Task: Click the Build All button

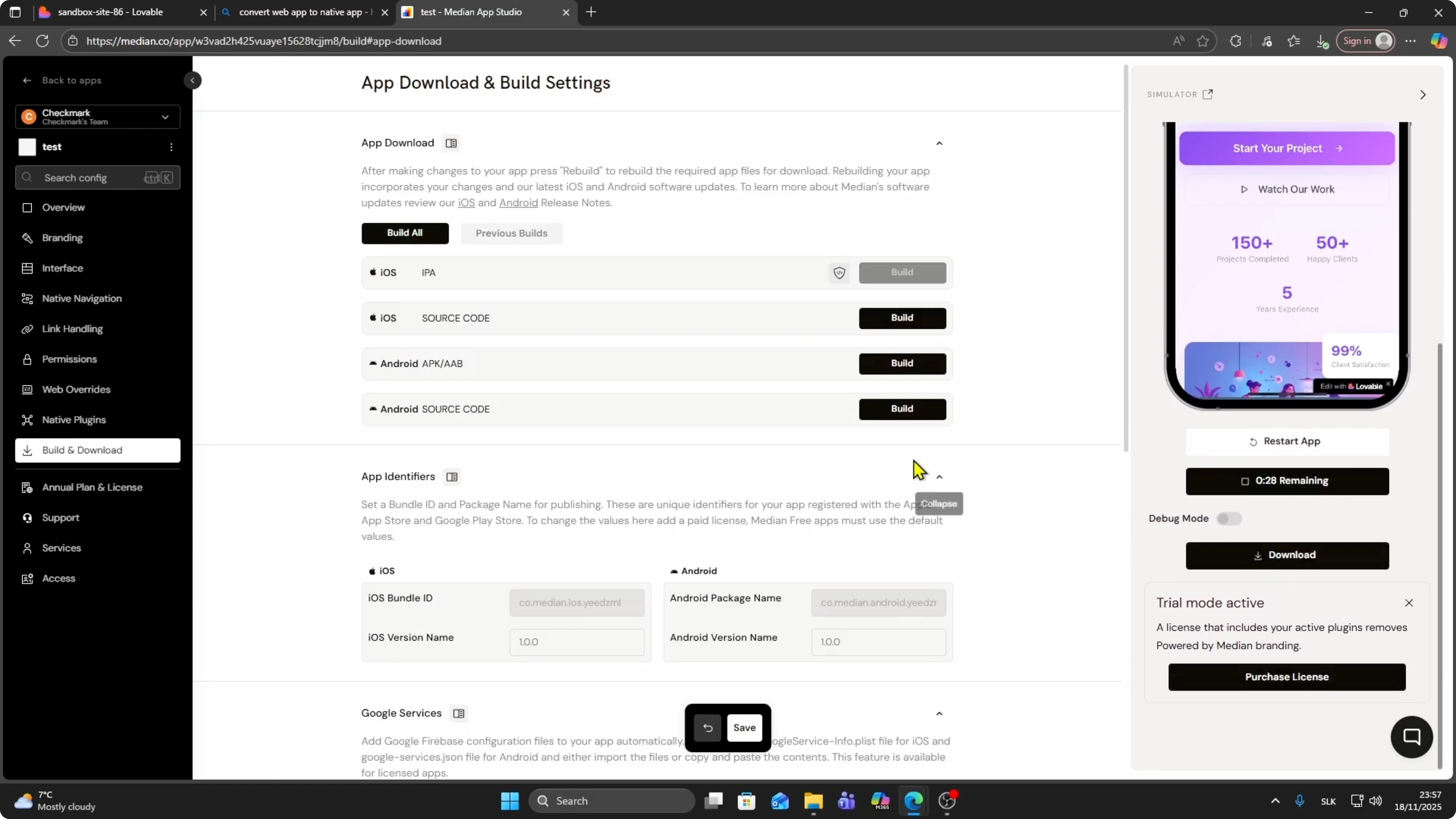Action: 405,233
